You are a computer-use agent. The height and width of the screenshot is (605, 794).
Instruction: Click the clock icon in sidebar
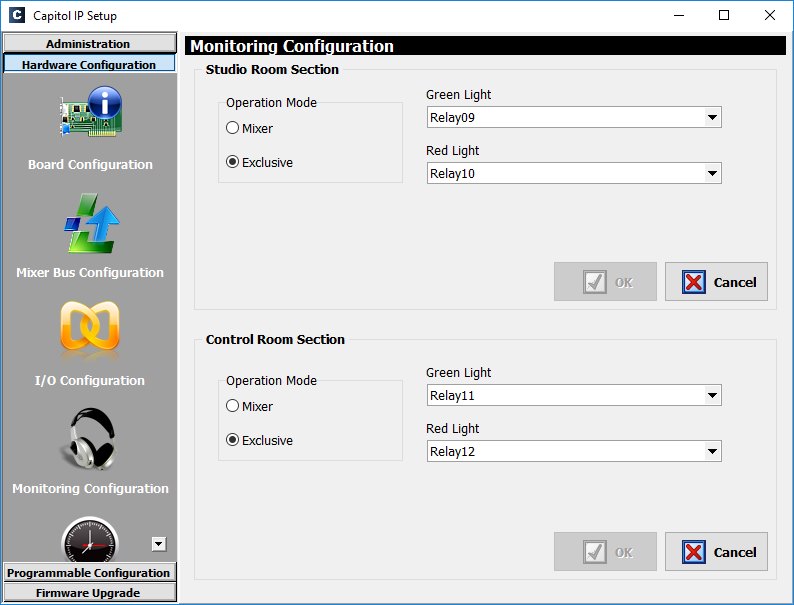(90, 540)
